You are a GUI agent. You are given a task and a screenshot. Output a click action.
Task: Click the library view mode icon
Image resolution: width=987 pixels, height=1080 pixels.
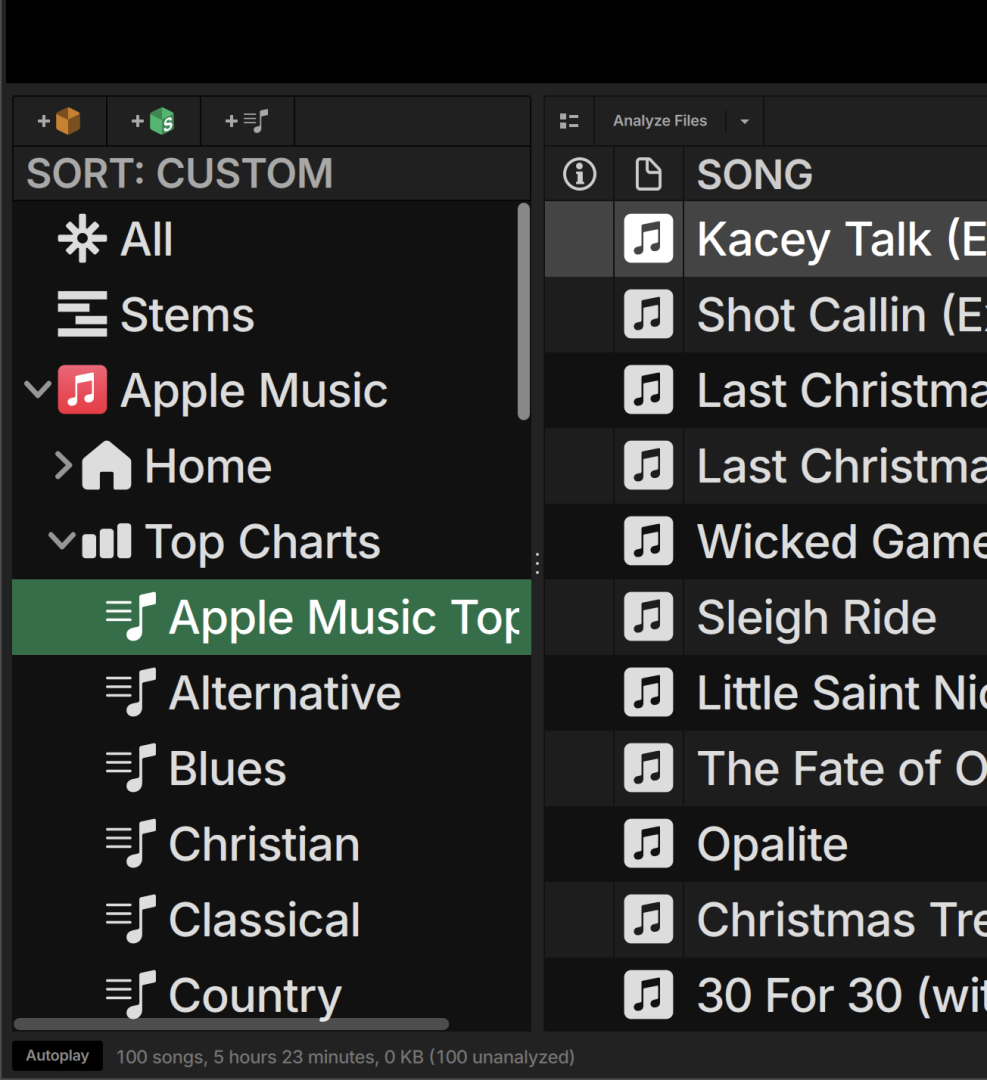[x=569, y=121]
